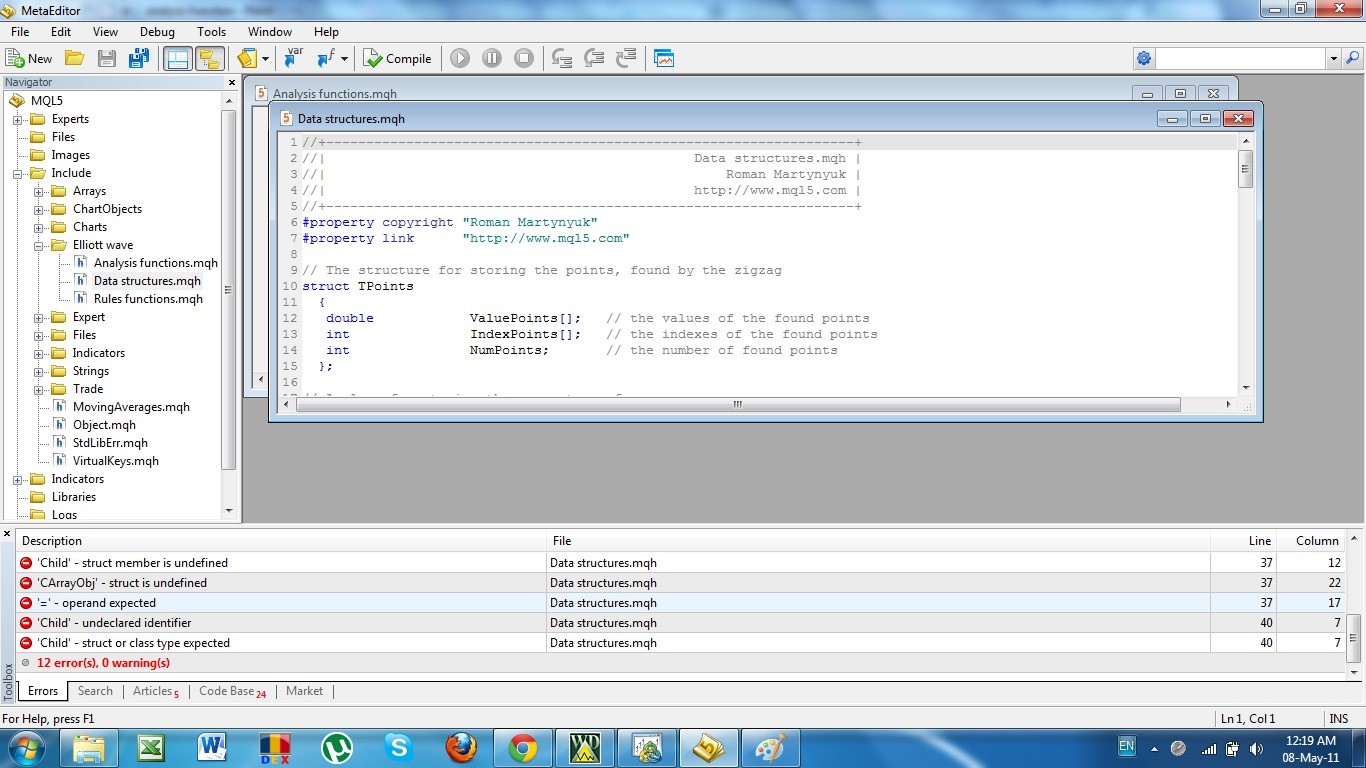The width and height of the screenshot is (1366, 768).
Task: Create a new file with New button
Action: (29, 59)
